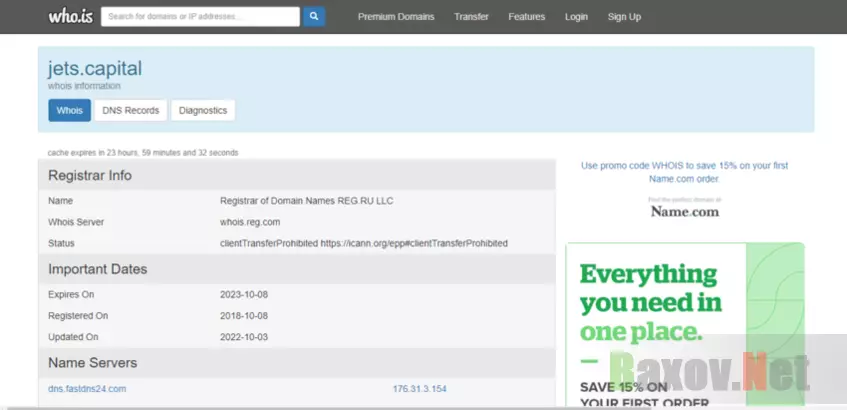This screenshot has width=847, height=410.
Task: Open the Sign Up page
Action: [624, 17]
